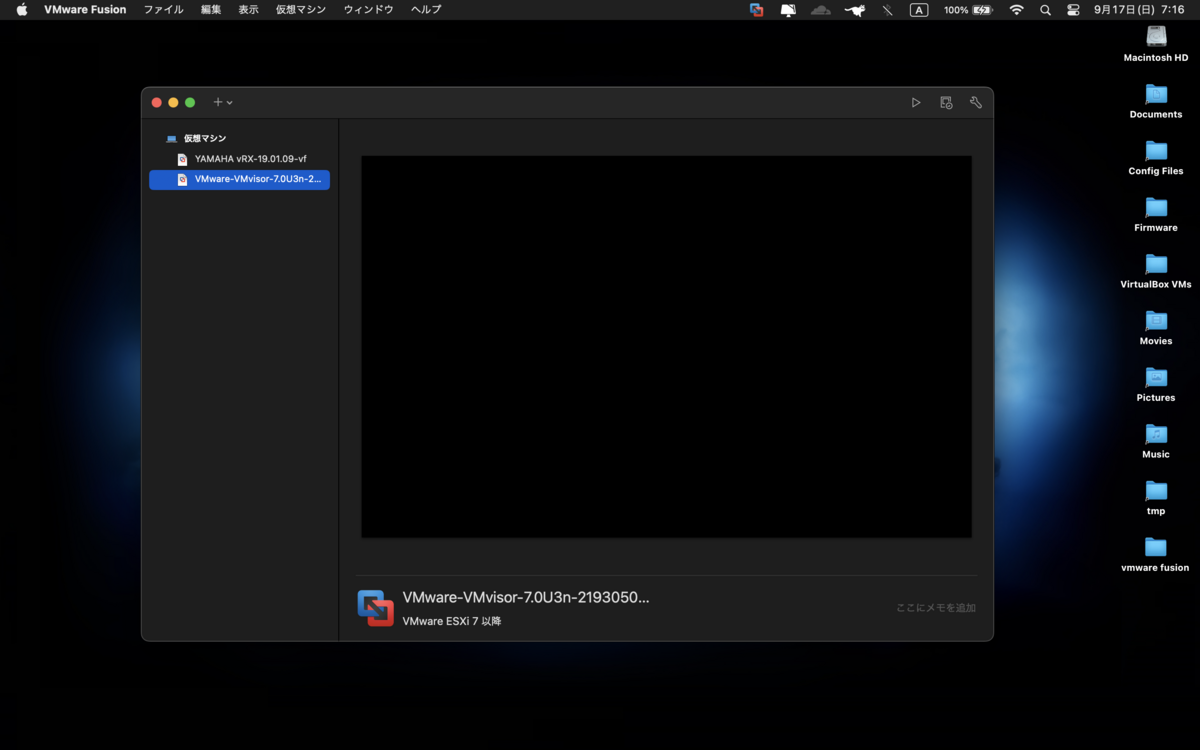
Task: Select YAMAHA vRX-19.01.09-vf in the sidebar
Action: [x=239, y=159]
